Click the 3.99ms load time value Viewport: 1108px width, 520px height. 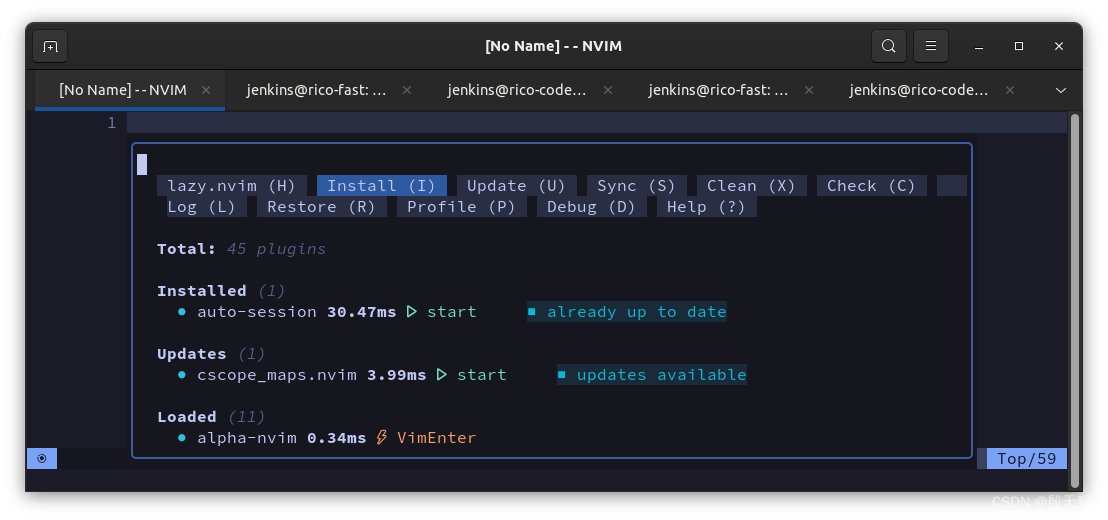(x=396, y=375)
